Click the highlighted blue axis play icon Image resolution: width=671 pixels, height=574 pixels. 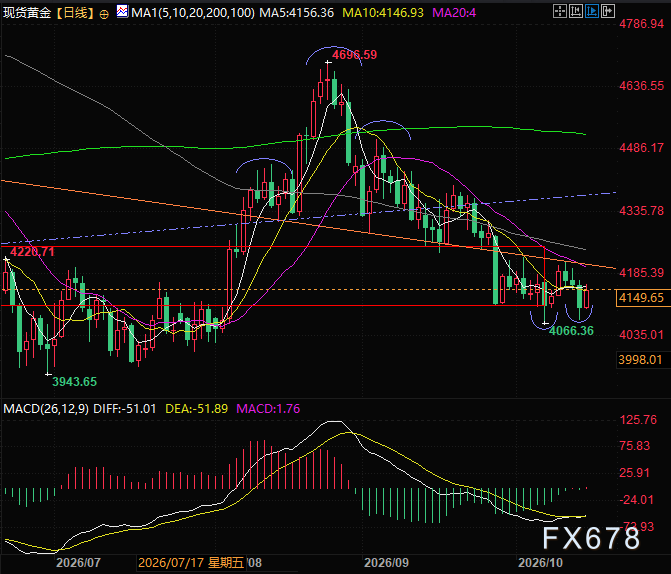[592, 11]
